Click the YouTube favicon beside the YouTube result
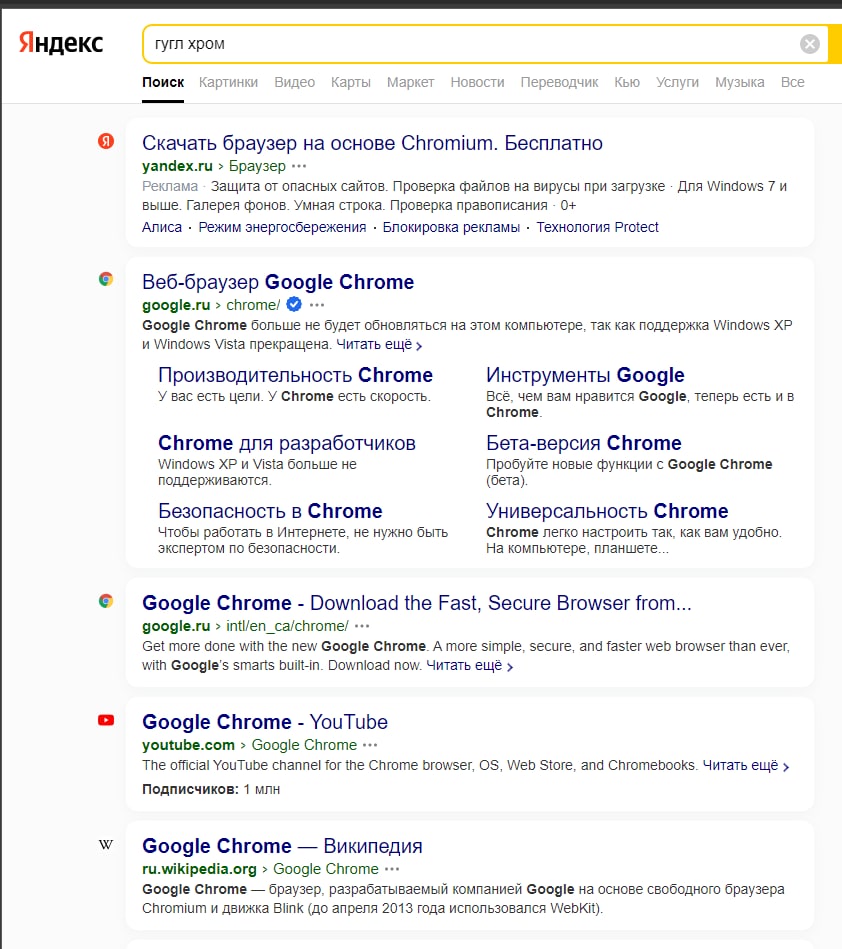 click(x=106, y=720)
